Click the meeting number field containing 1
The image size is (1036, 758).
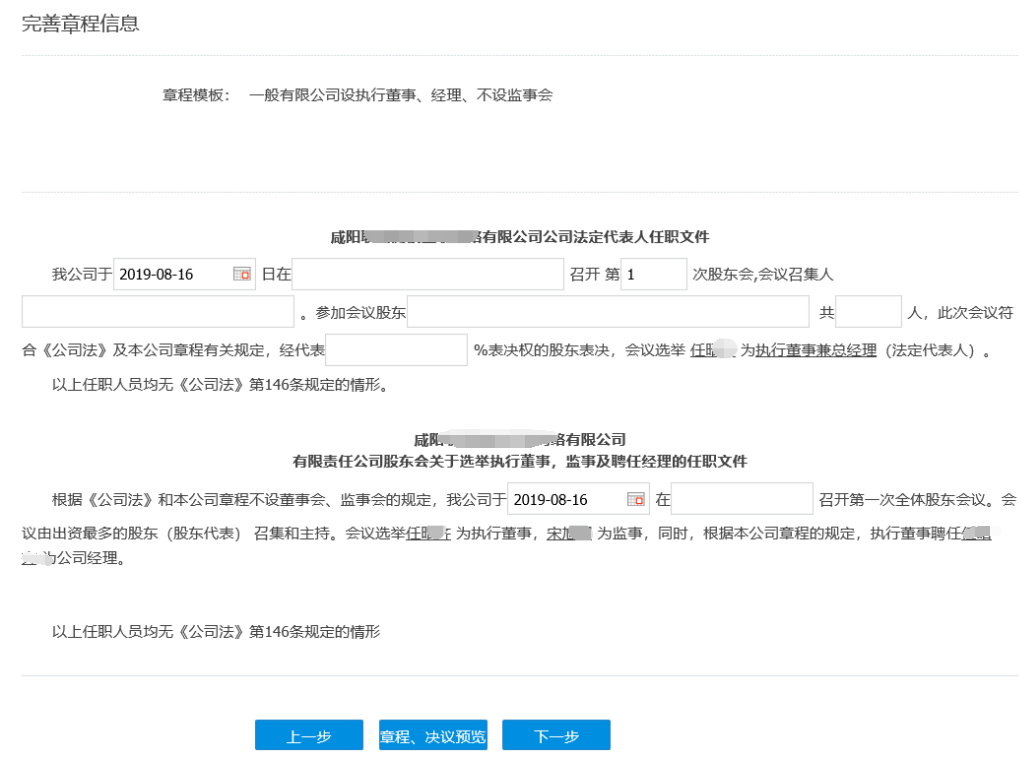[653, 273]
